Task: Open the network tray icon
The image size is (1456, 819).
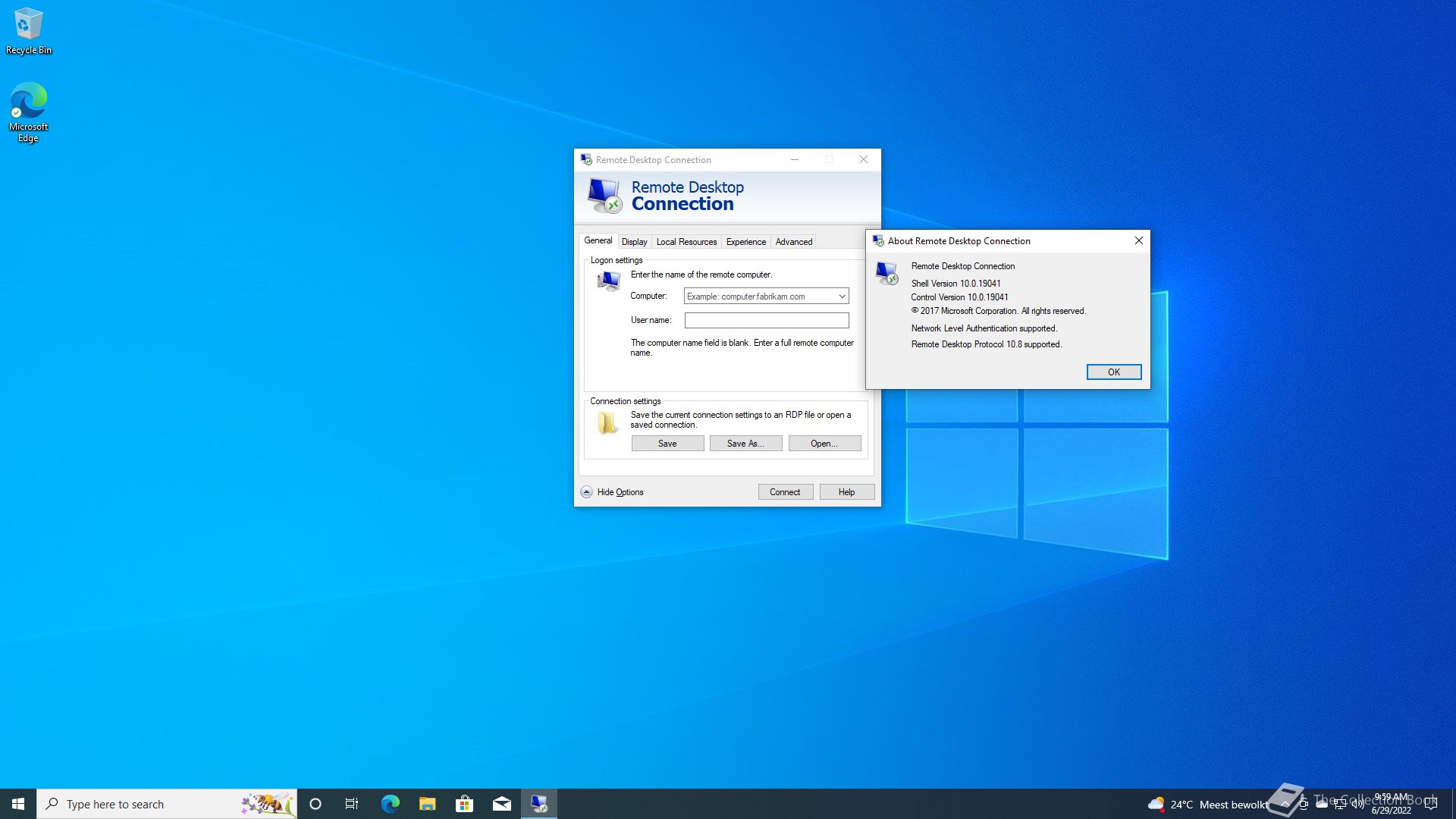Action: pyautogui.click(x=1340, y=805)
